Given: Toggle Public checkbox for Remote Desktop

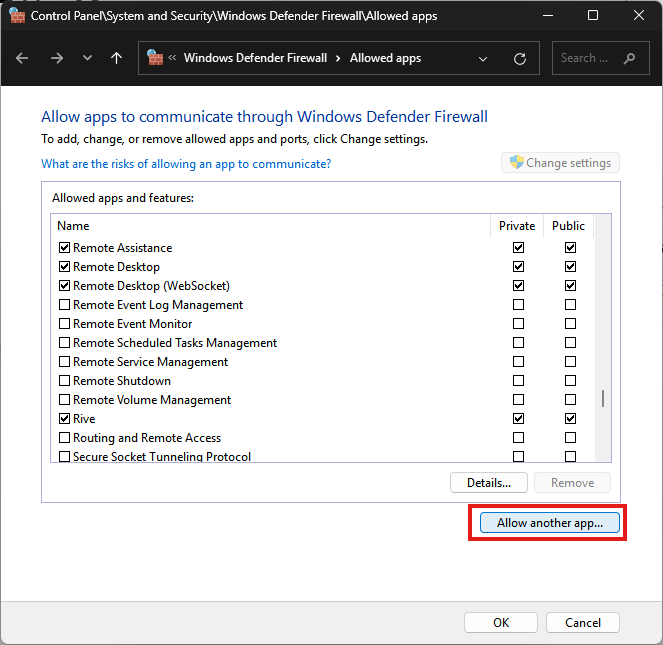Looking at the screenshot, I should pyautogui.click(x=570, y=266).
